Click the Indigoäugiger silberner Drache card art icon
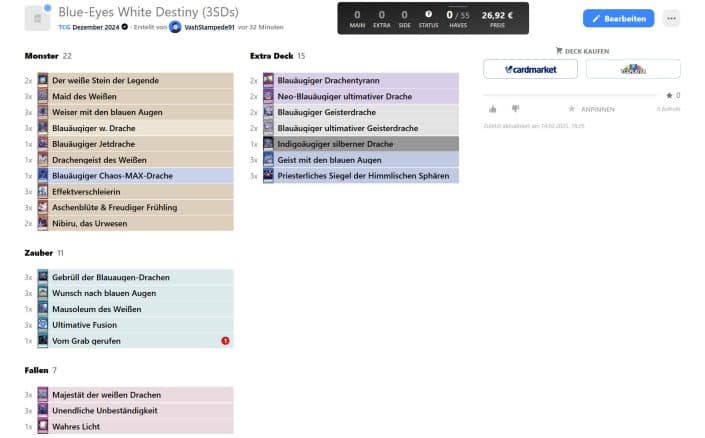The height and width of the screenshot is (438, 705). 268,144
